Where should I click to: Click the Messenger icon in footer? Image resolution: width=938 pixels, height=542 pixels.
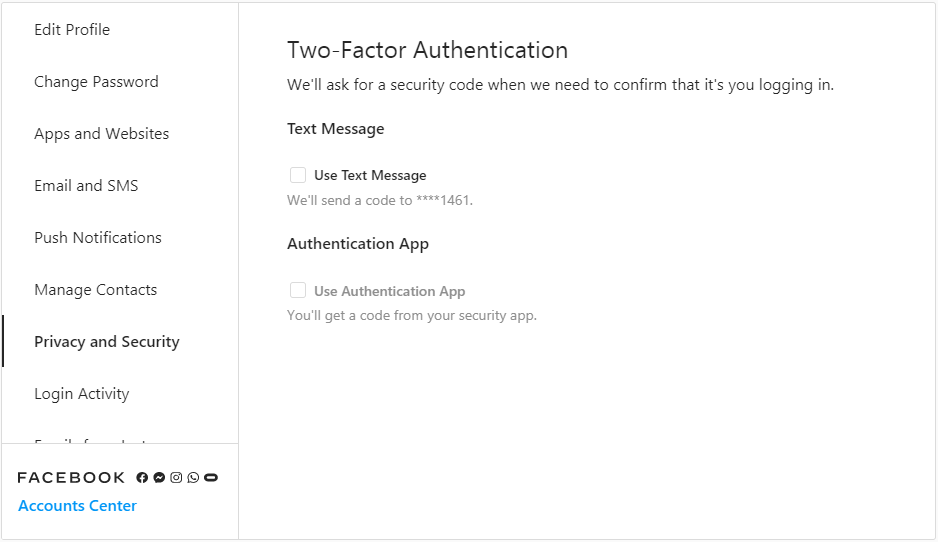tap(159, 477)
